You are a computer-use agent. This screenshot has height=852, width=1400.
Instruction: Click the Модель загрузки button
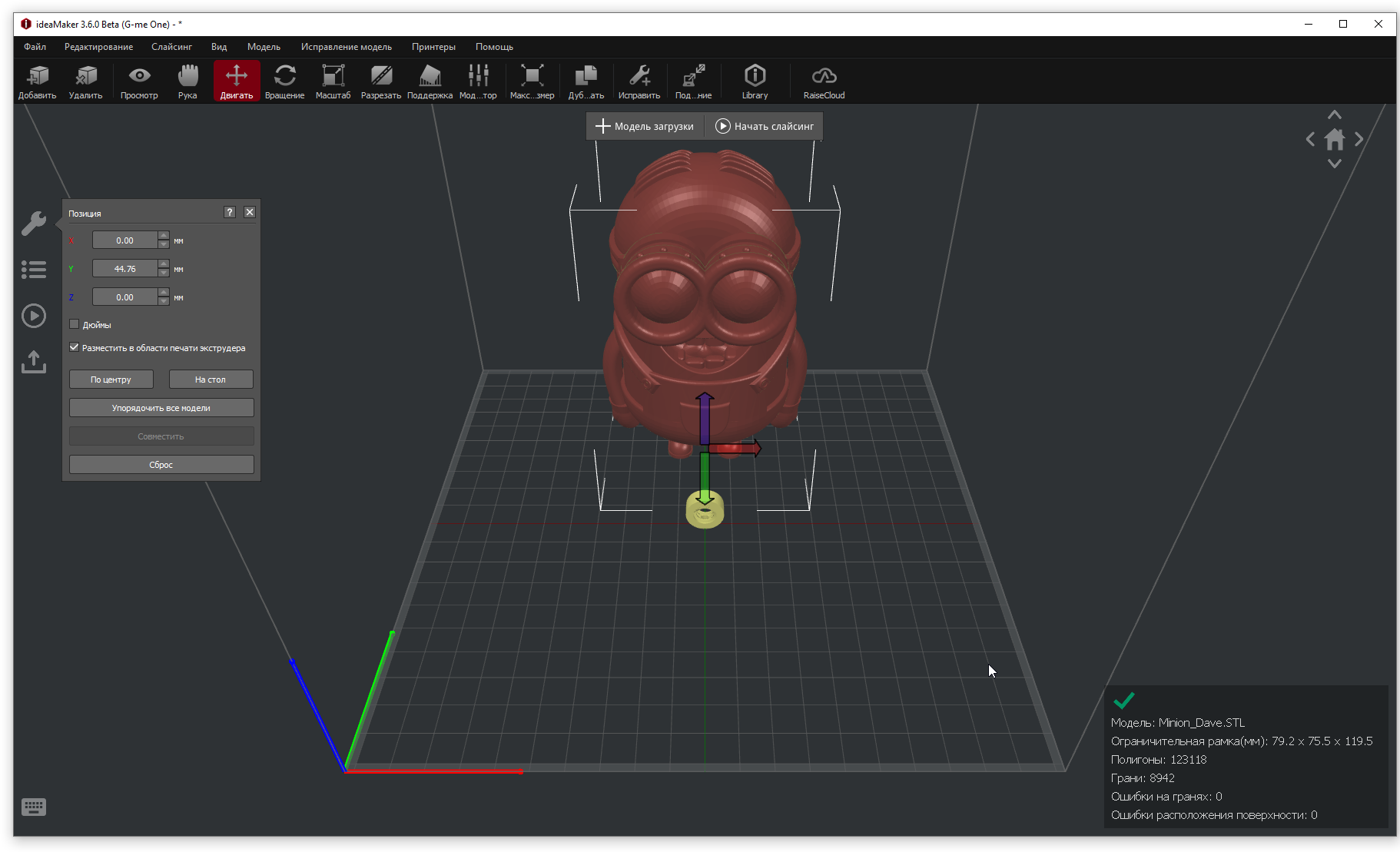click(x=645, y=126)
